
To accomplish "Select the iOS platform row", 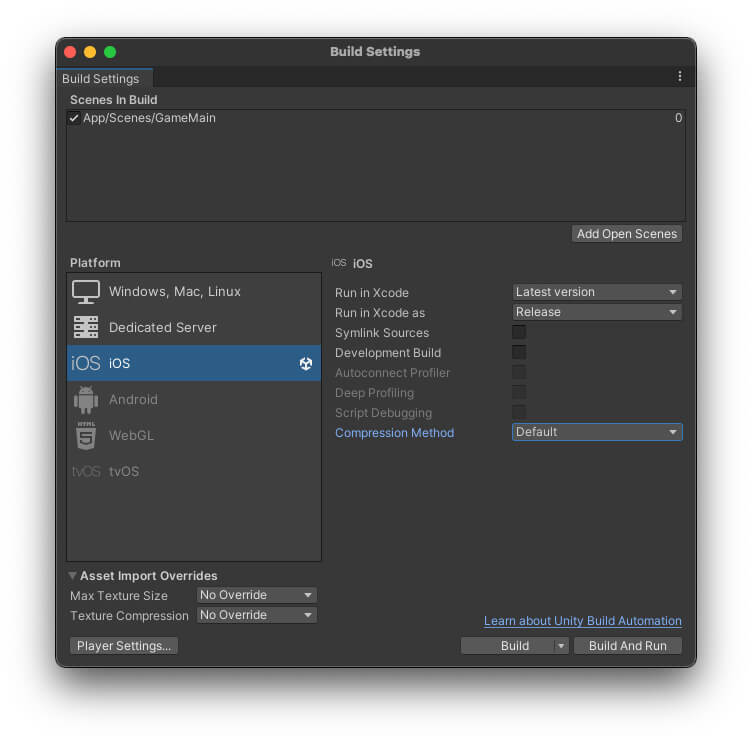I will point(194,364).
